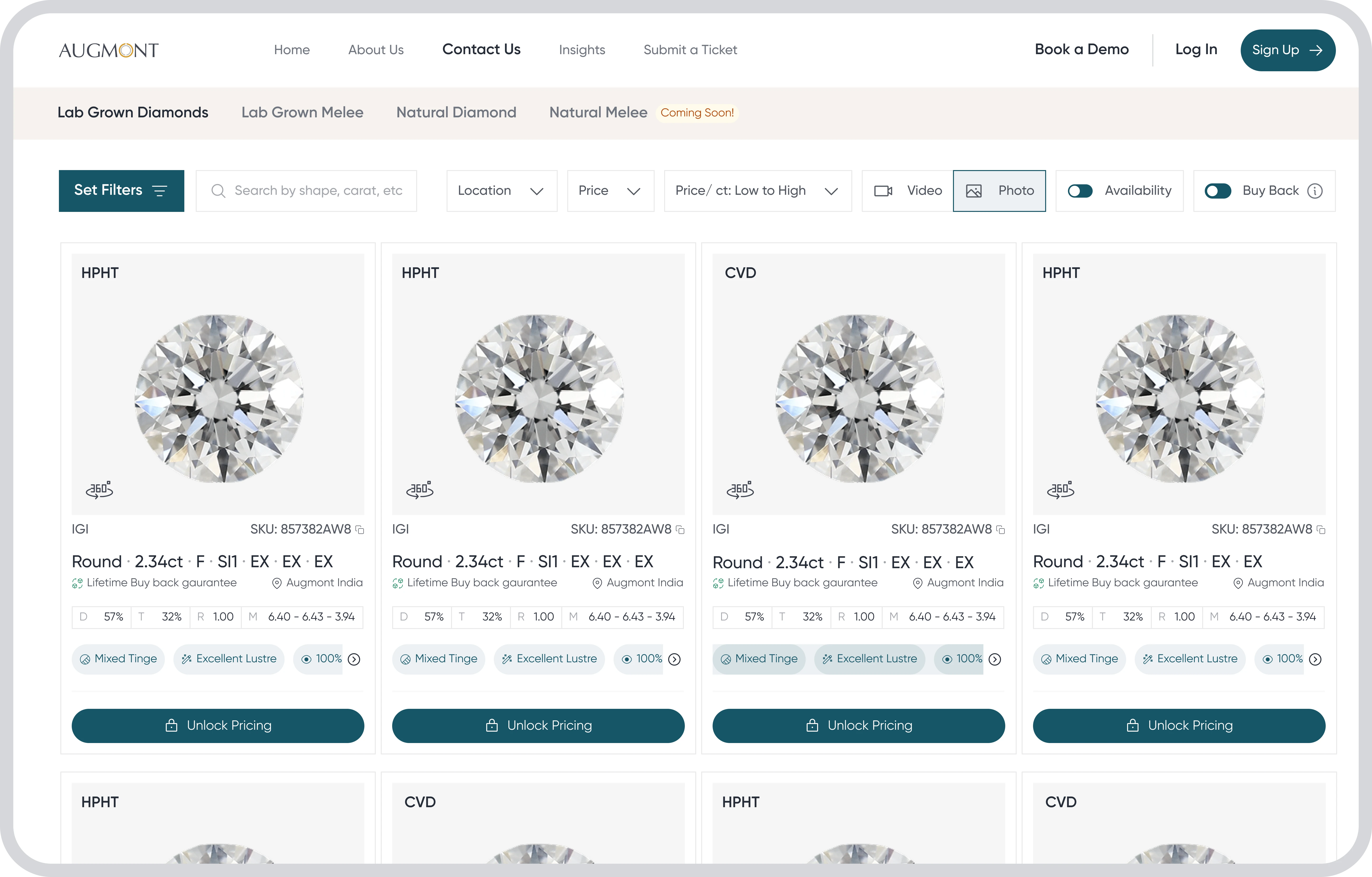The image size is (1372, 877).
Task: Click Unlock Pricing on fourth card
Action: coord(1179,725)
